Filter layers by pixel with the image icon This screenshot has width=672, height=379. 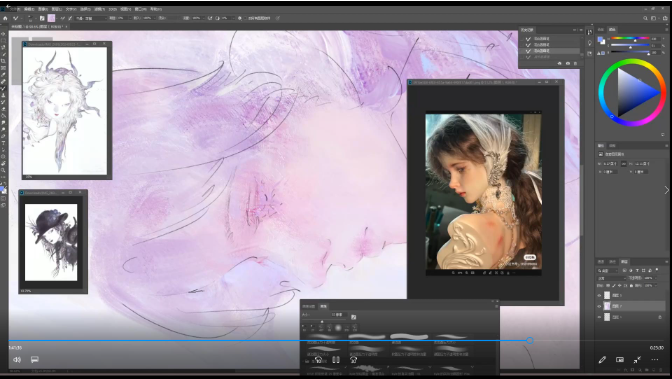624,271
